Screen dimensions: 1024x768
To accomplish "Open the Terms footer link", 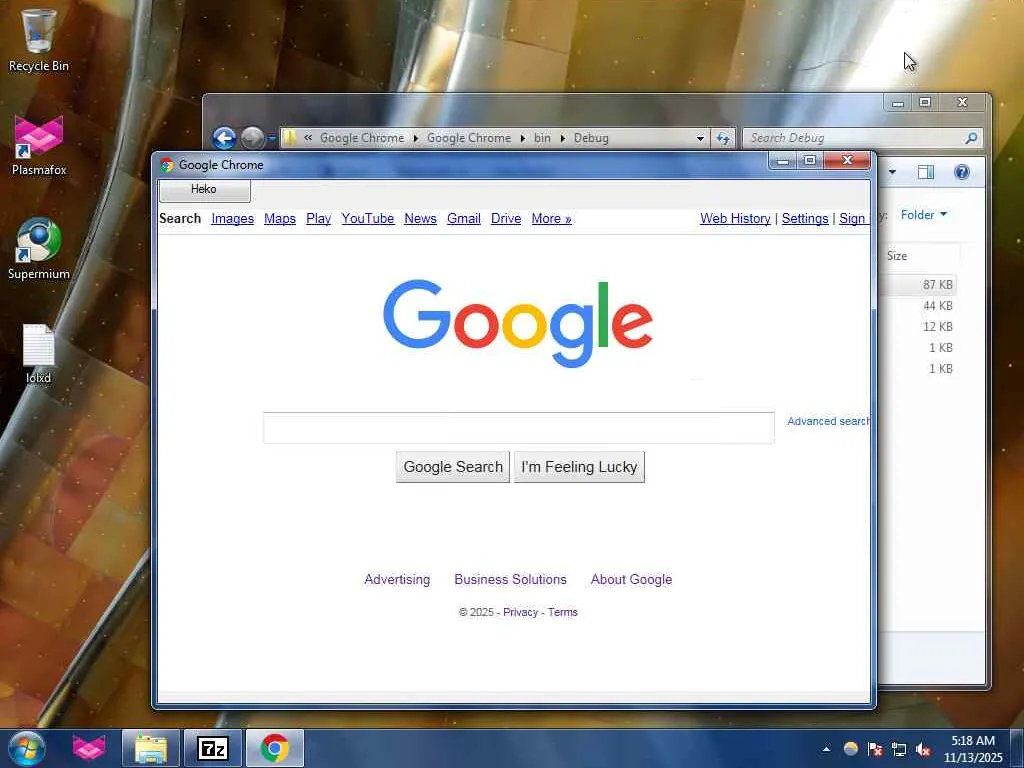I will 562,612.
